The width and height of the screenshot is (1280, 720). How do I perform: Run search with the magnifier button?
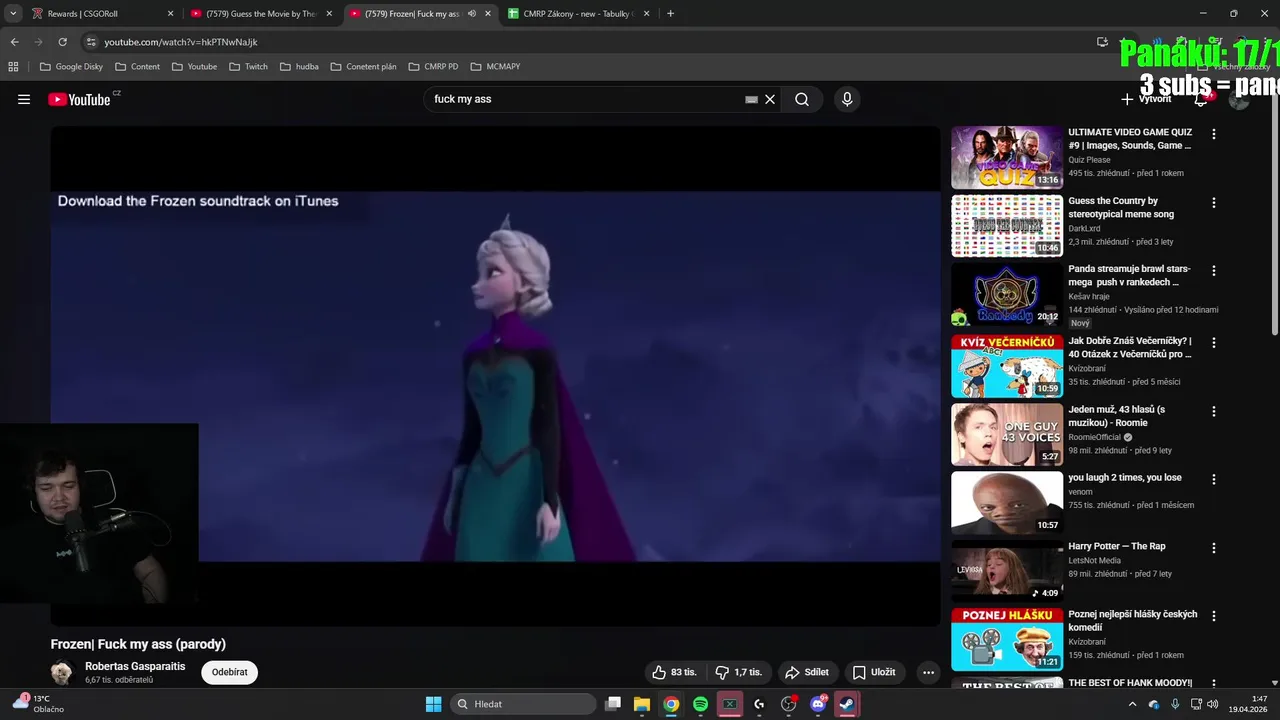[x=802, y=99]
